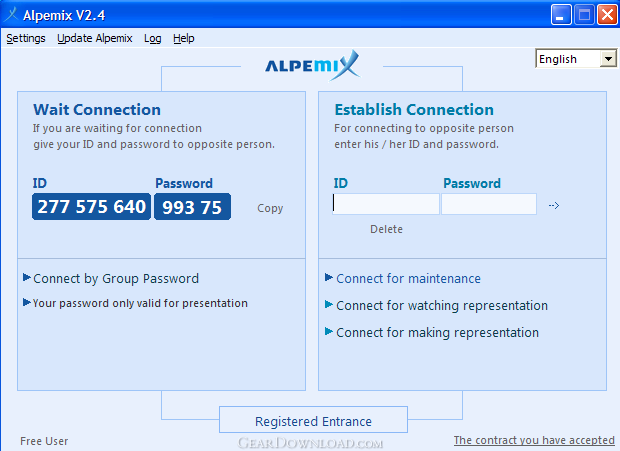Viewport: 620px width, 451px height.
Task: Click the triangle beside Your password only valid
Action: click(27, 303)
